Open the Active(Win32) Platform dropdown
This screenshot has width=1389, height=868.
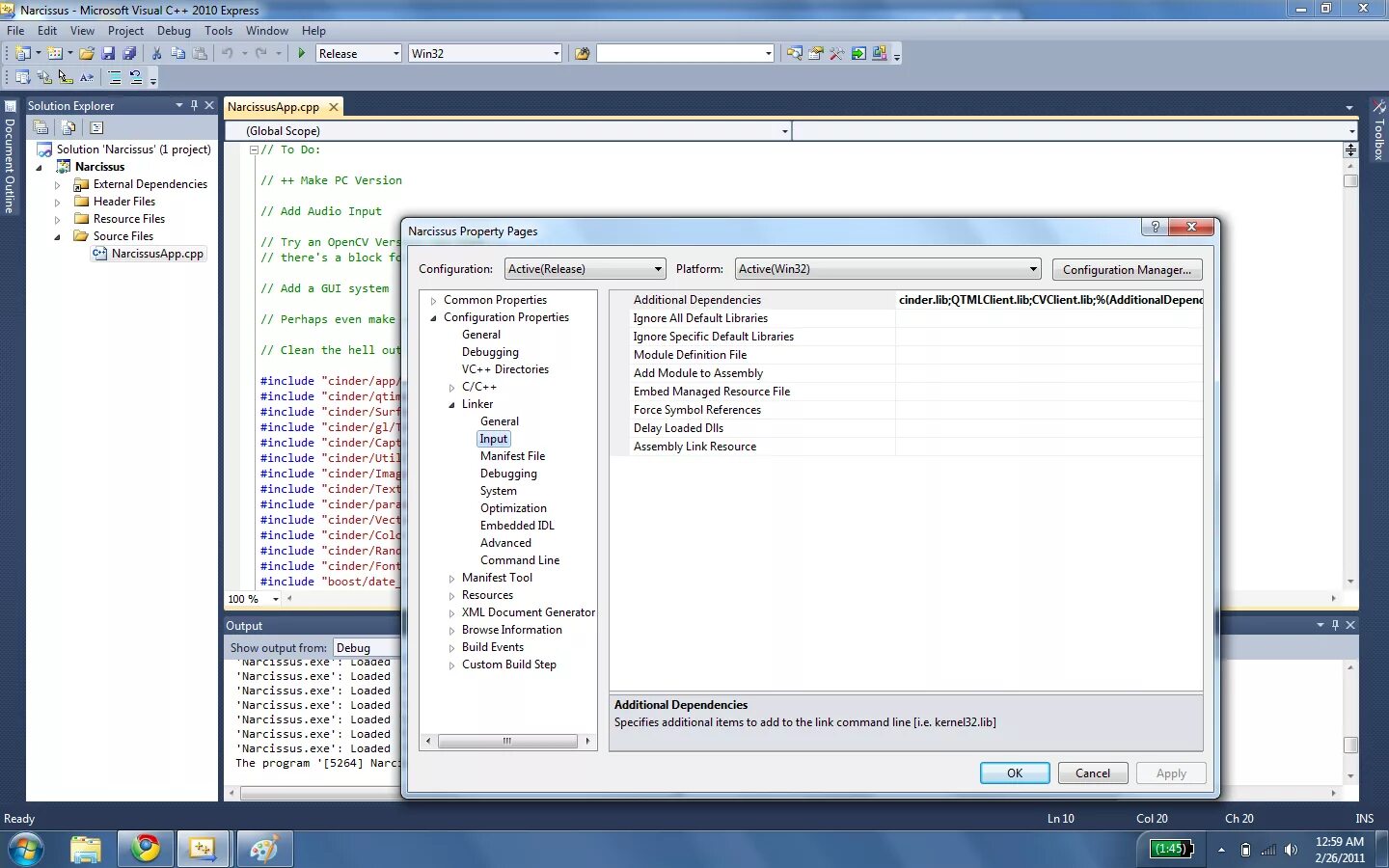click(888, 269)
